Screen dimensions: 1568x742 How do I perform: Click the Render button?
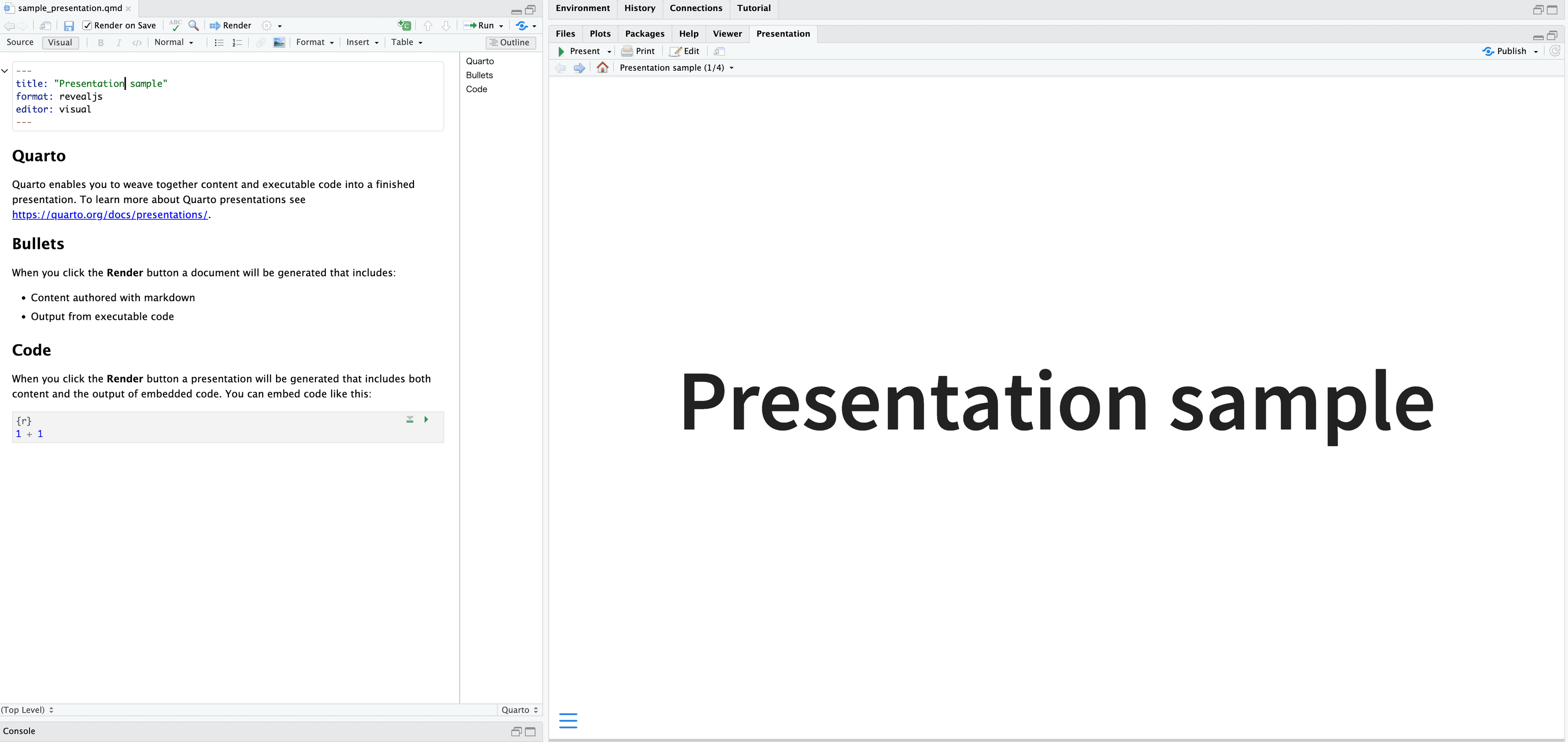(230, 26)
